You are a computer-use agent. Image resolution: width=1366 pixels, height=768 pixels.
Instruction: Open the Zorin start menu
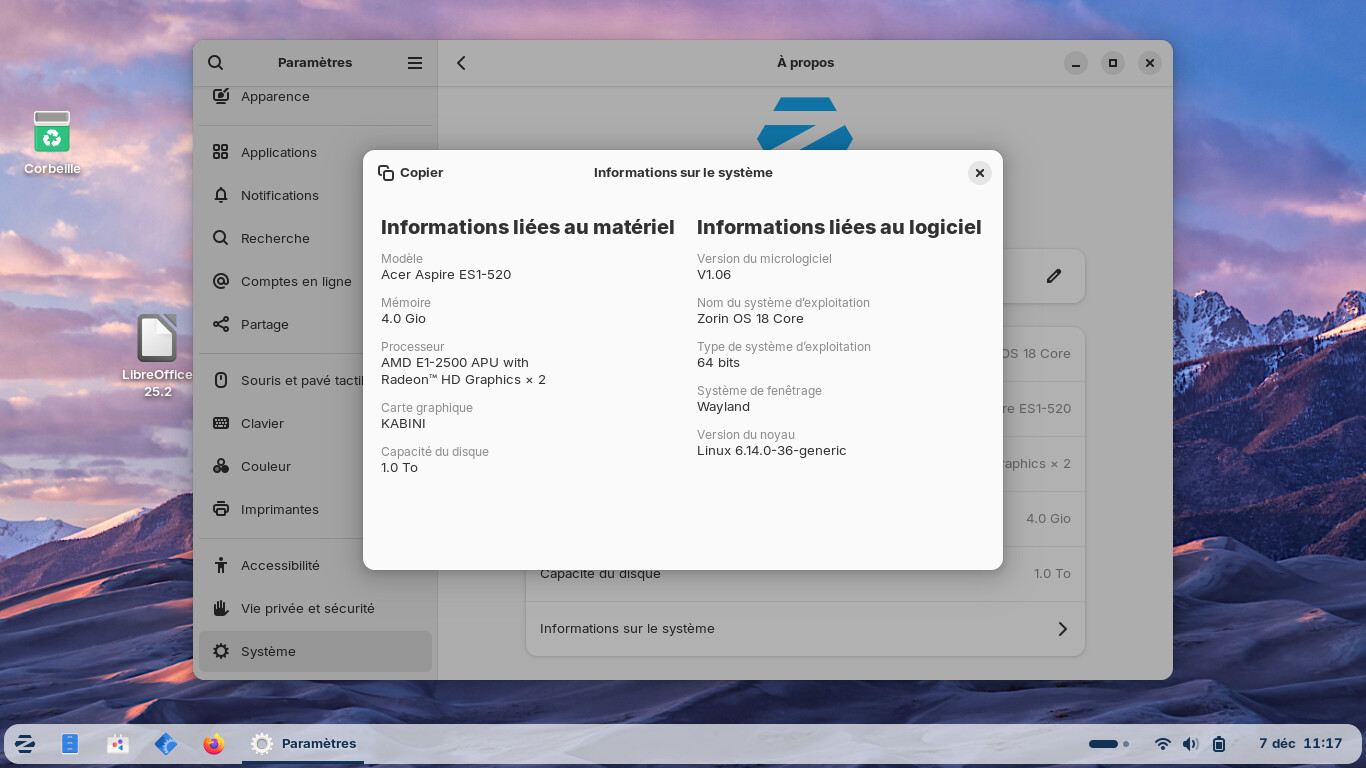pos(25,744)
